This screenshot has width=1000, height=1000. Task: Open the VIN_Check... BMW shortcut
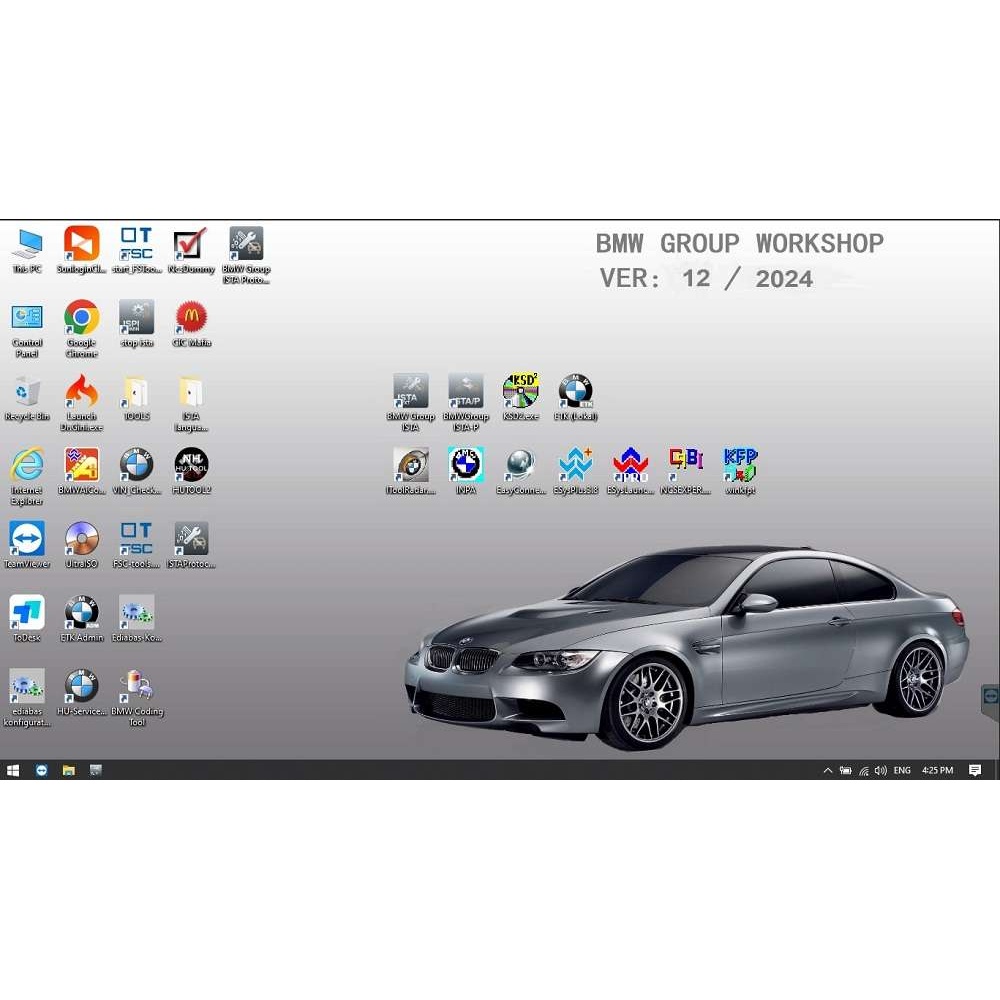click(136, 471)
